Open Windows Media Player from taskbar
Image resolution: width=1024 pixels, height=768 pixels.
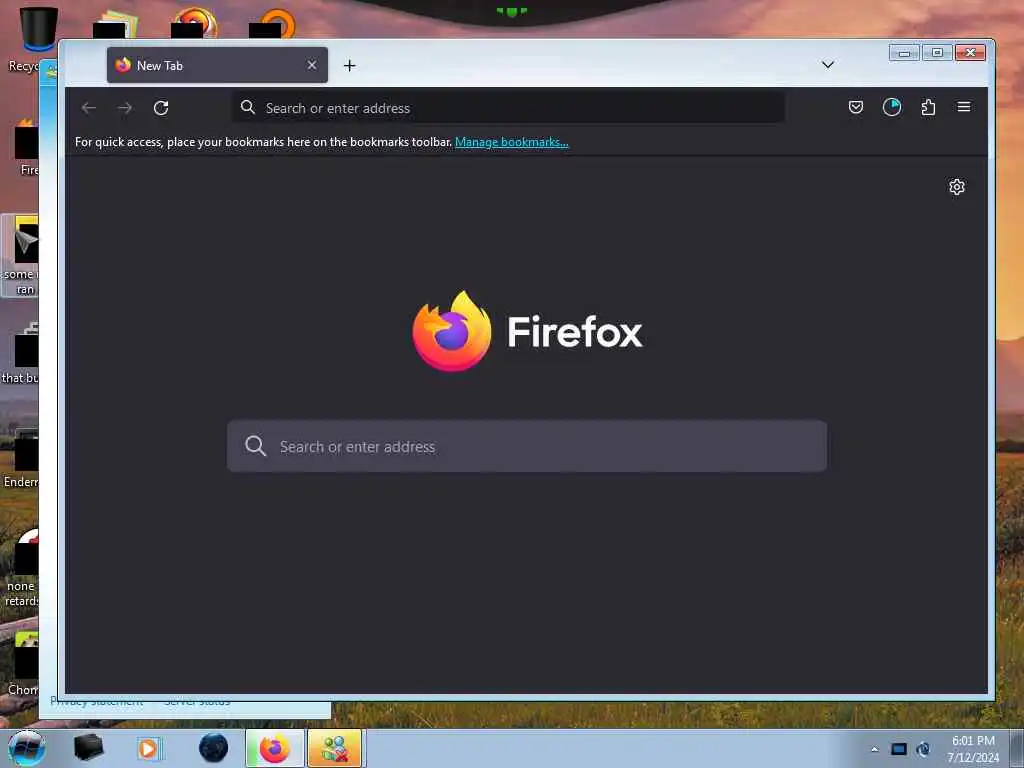pos(148,748)
